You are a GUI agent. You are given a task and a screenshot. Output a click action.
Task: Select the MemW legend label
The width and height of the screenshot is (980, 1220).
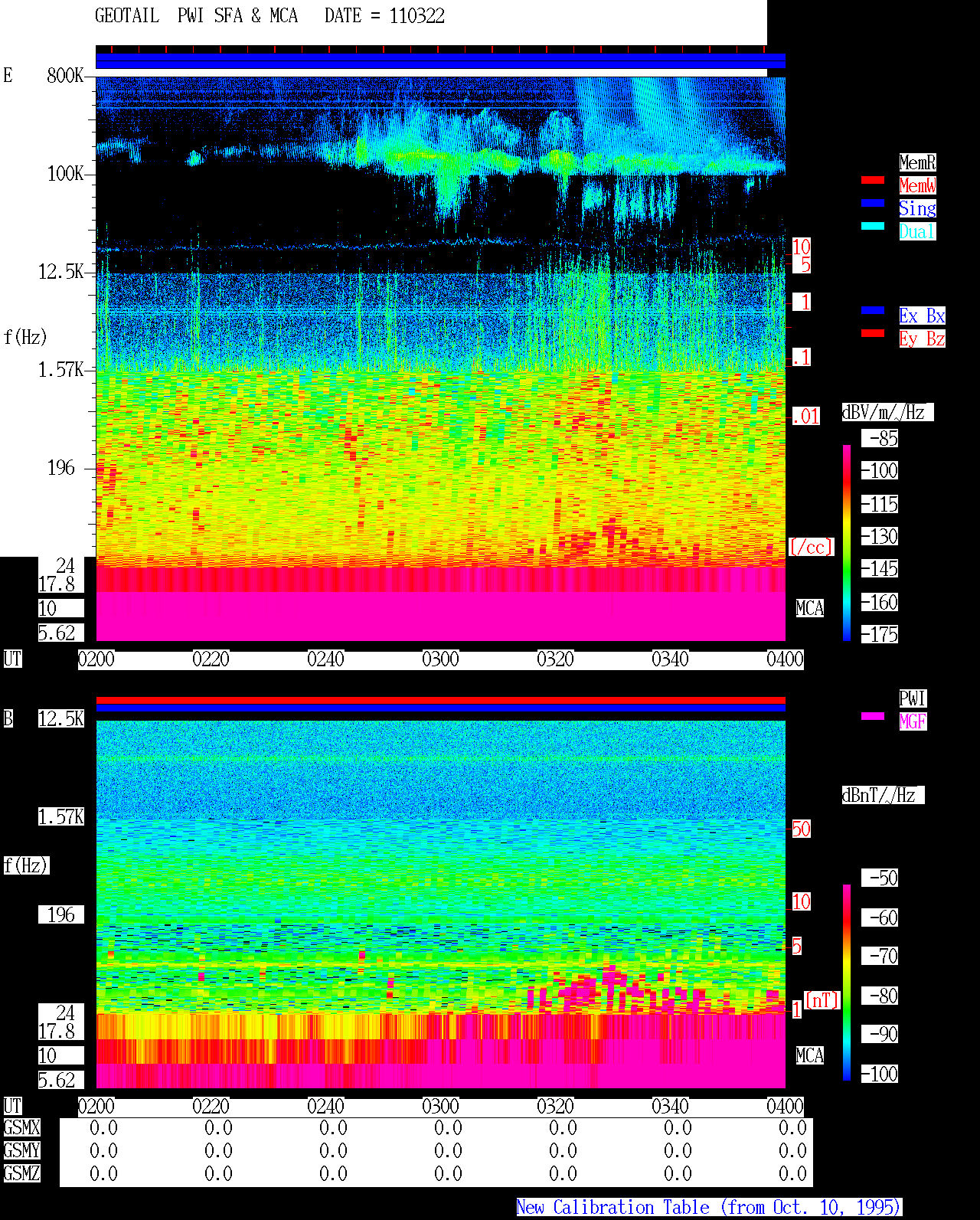click(x=917, y=185)
